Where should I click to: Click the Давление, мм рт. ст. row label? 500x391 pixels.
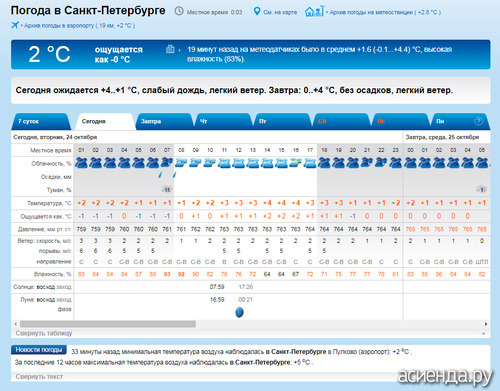pyautogui.click(x=44, y=229)
